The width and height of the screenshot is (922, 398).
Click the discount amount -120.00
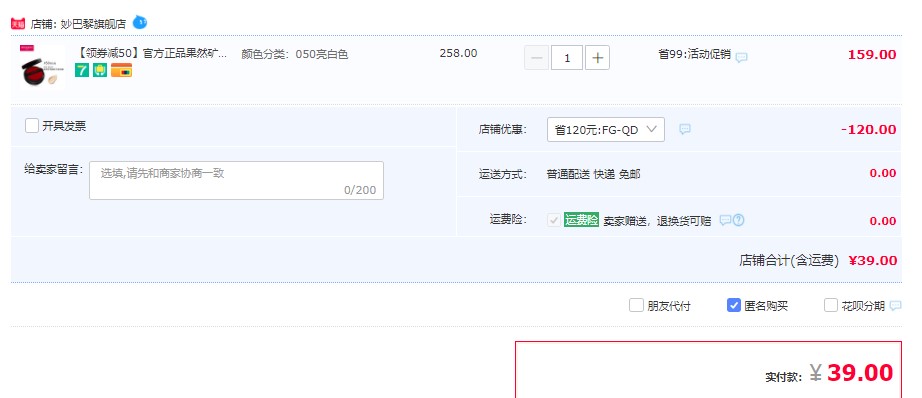click(868, 129)
